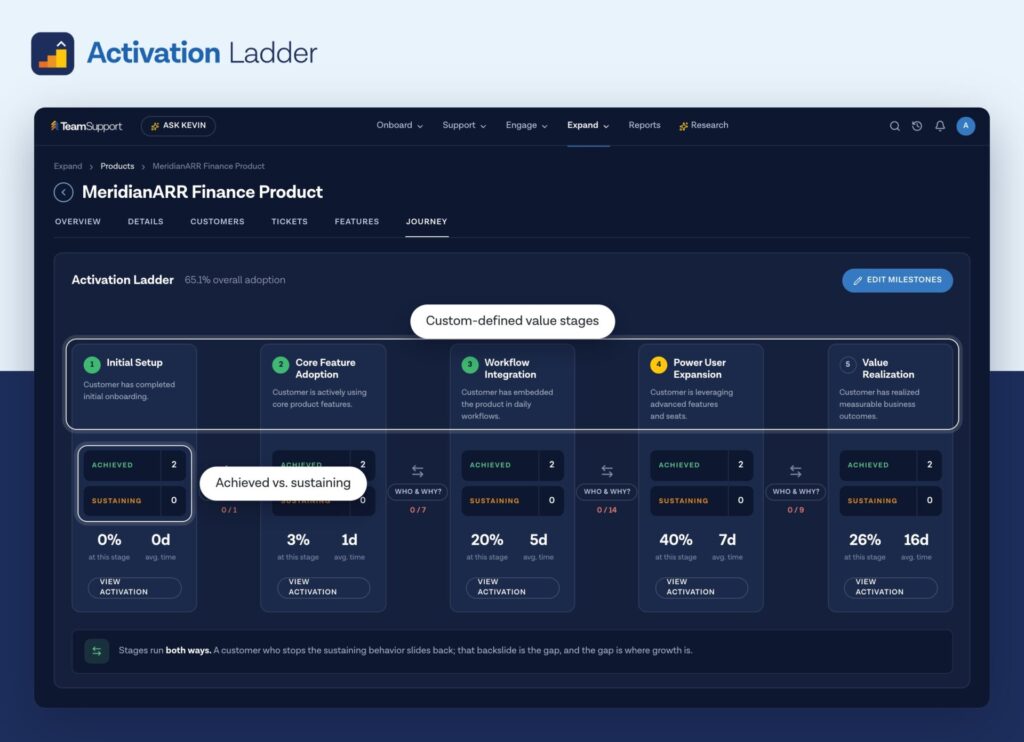The width and height of the screenshot is (1024, 742).
Task: Click the green both-ways arrows icon
Action: pyautogui.click(x=97, y=651)
